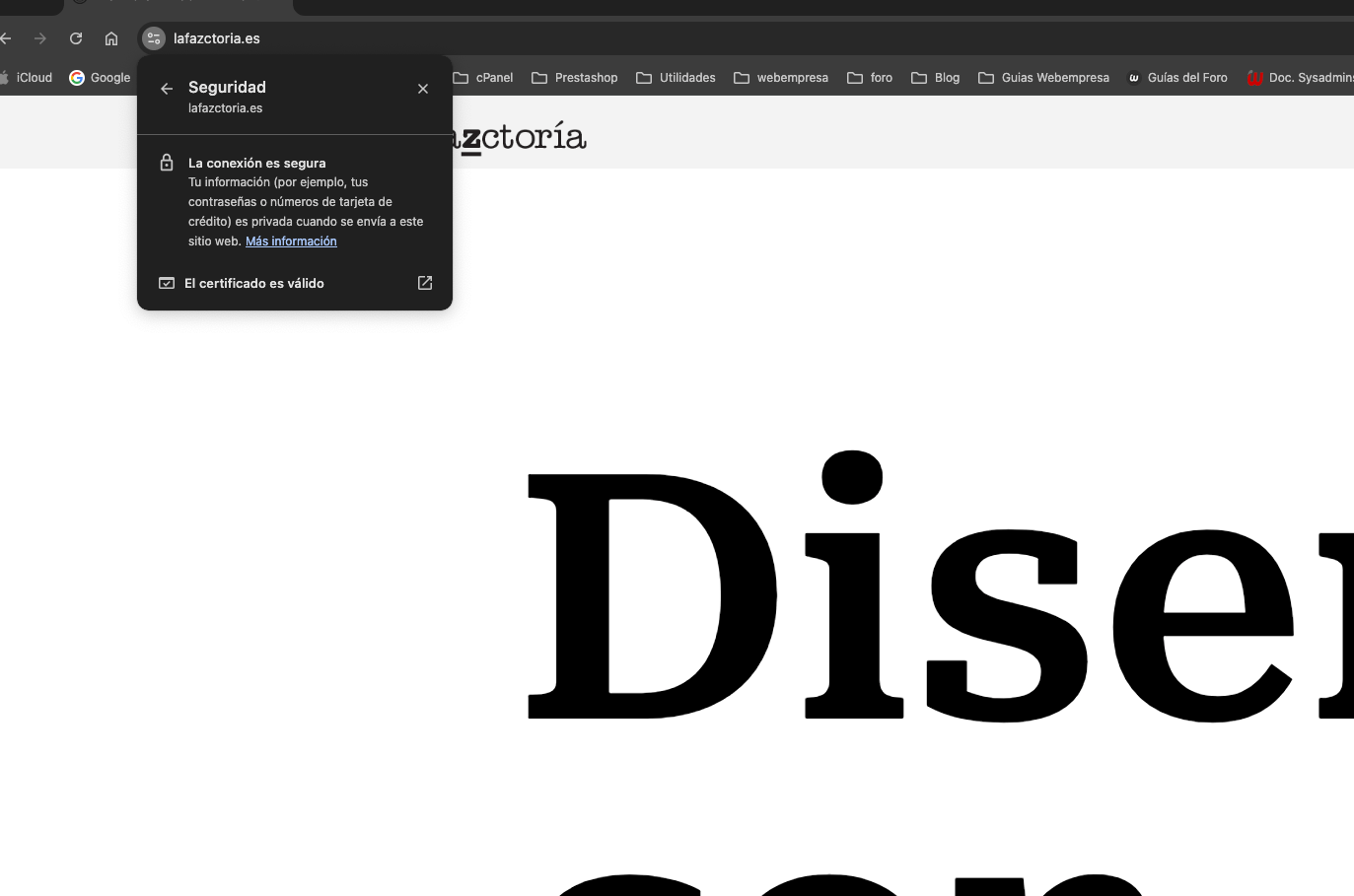Open the Prestashop bookmarks folder
Image resolution: width=1354 pixels, height=896 pixels.
pyautogui.click(x=575, y=78)
